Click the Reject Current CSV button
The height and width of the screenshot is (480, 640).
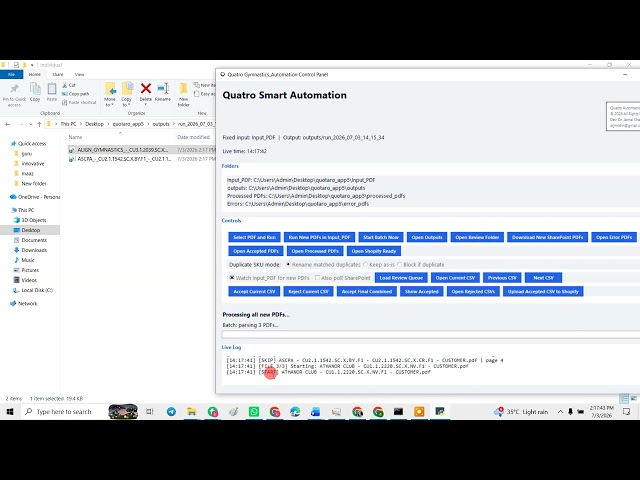coord(309,291)
